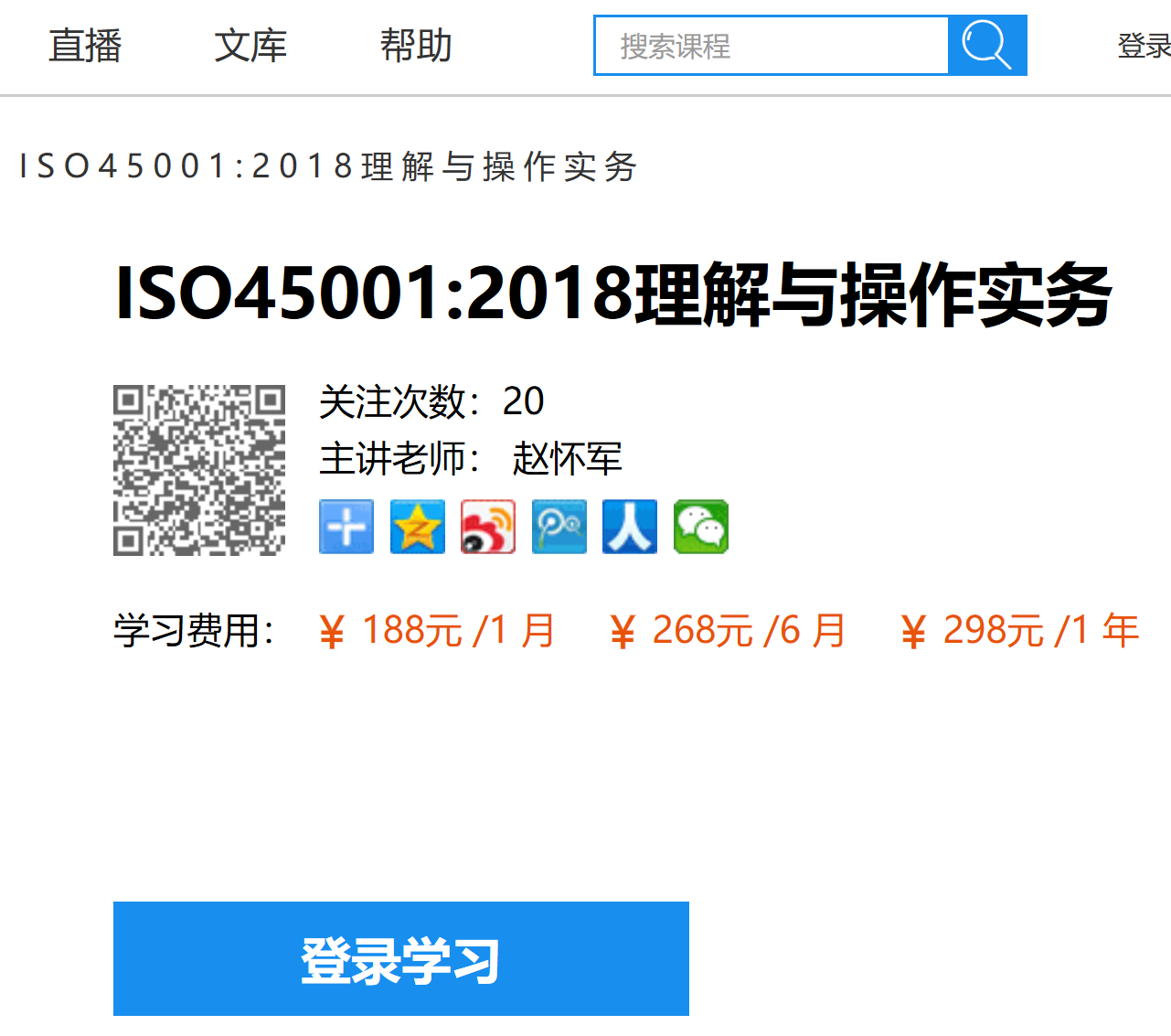Select the ¥268元 /6 月 price option

(x=728, y=631)
